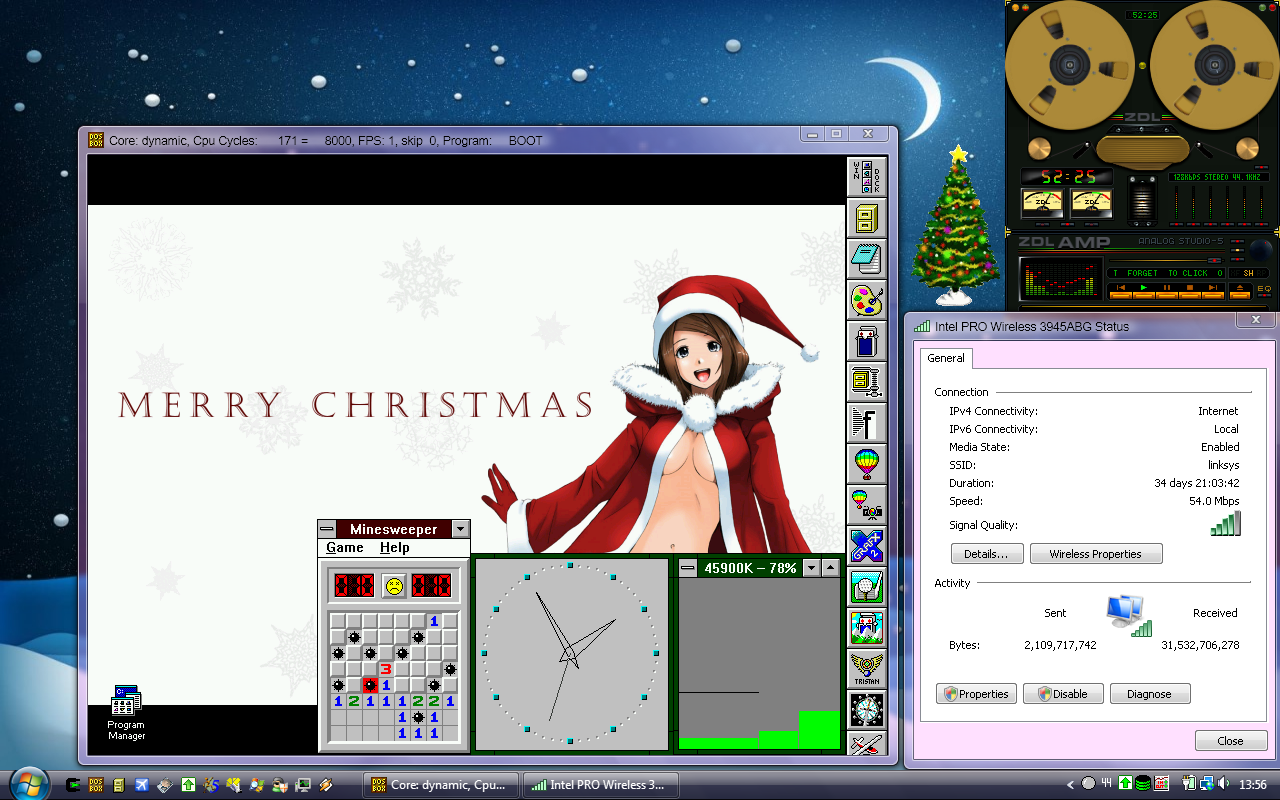Click the Properties button with shield
Screen dimensions: 1280x800
(x=976, y=694)
